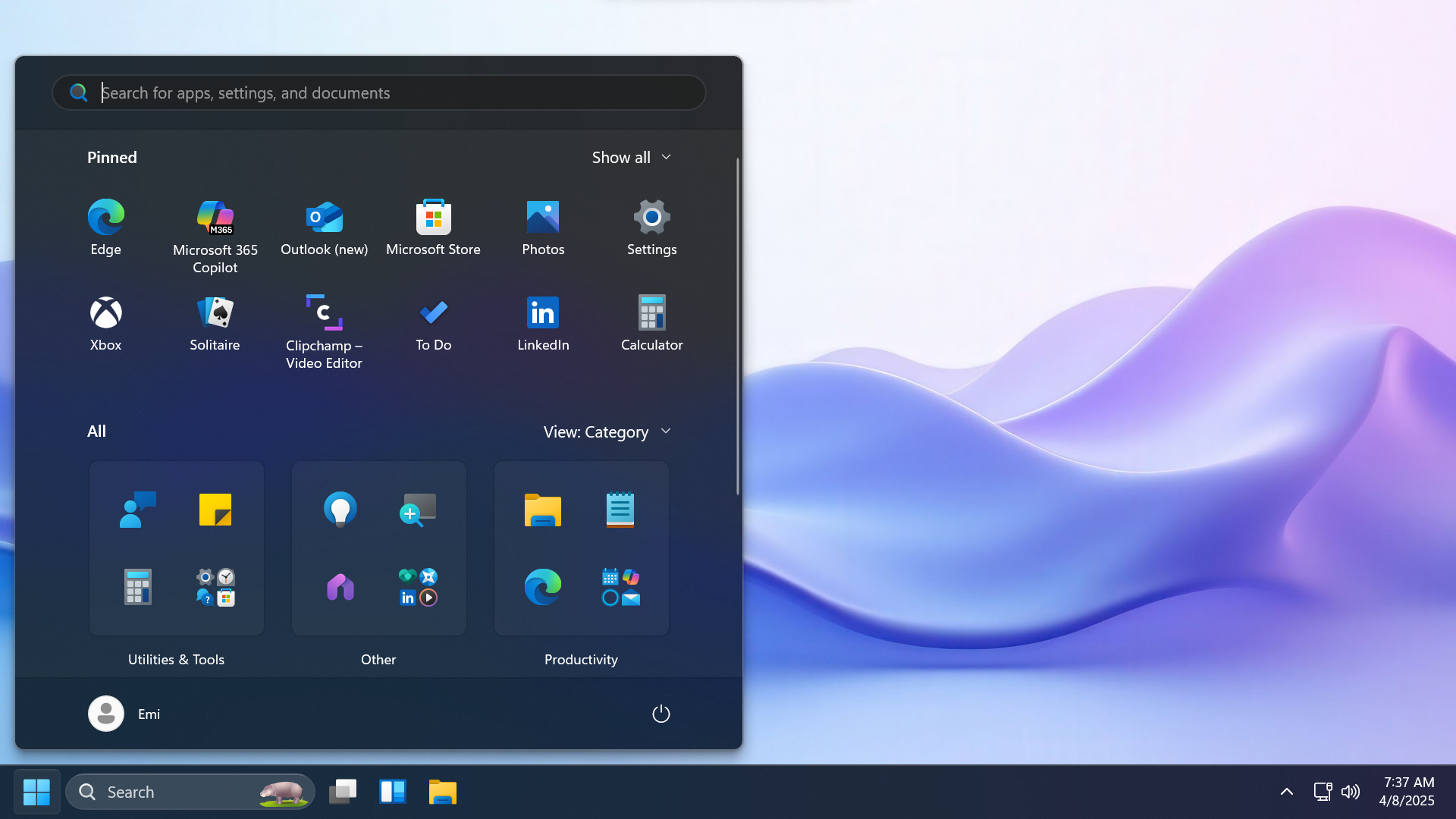Expand hidden icons in the system tray
Image resolution: width=1456 pixels, height=819 pixels.
tap(1286, 791)
